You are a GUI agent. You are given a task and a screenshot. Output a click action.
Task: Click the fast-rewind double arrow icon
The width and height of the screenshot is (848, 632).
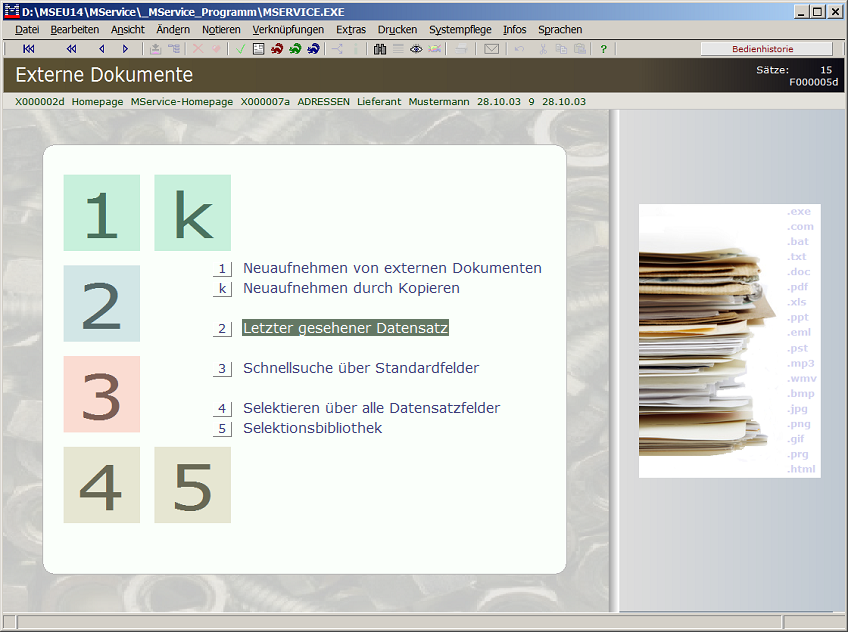coord(71,49)
